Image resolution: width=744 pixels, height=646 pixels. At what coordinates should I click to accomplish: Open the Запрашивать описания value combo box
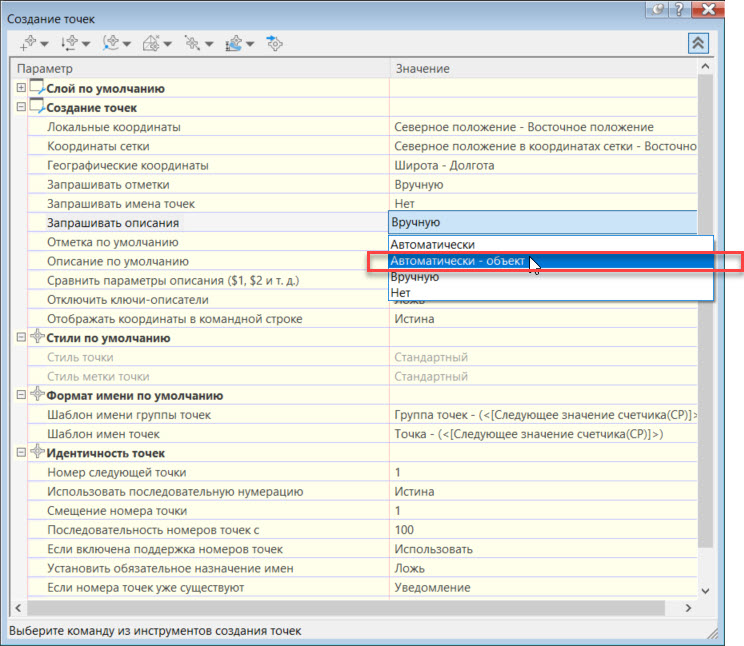coord(542,222)
